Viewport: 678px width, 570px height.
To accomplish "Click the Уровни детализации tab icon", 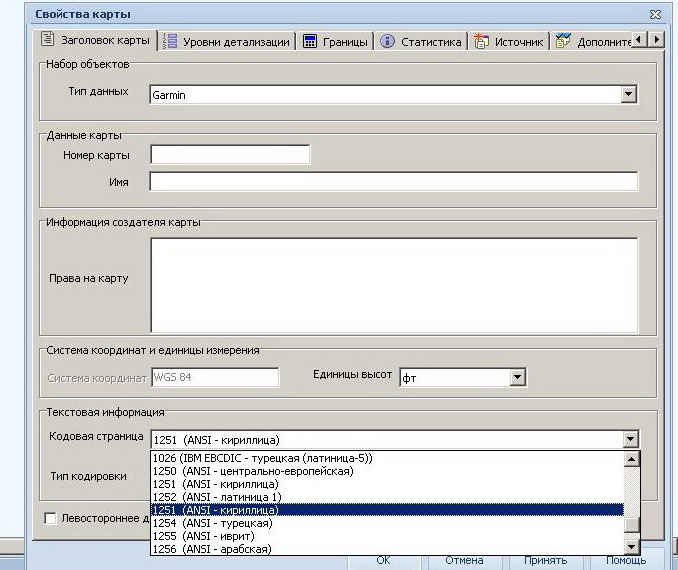I will tap(171, 41).
